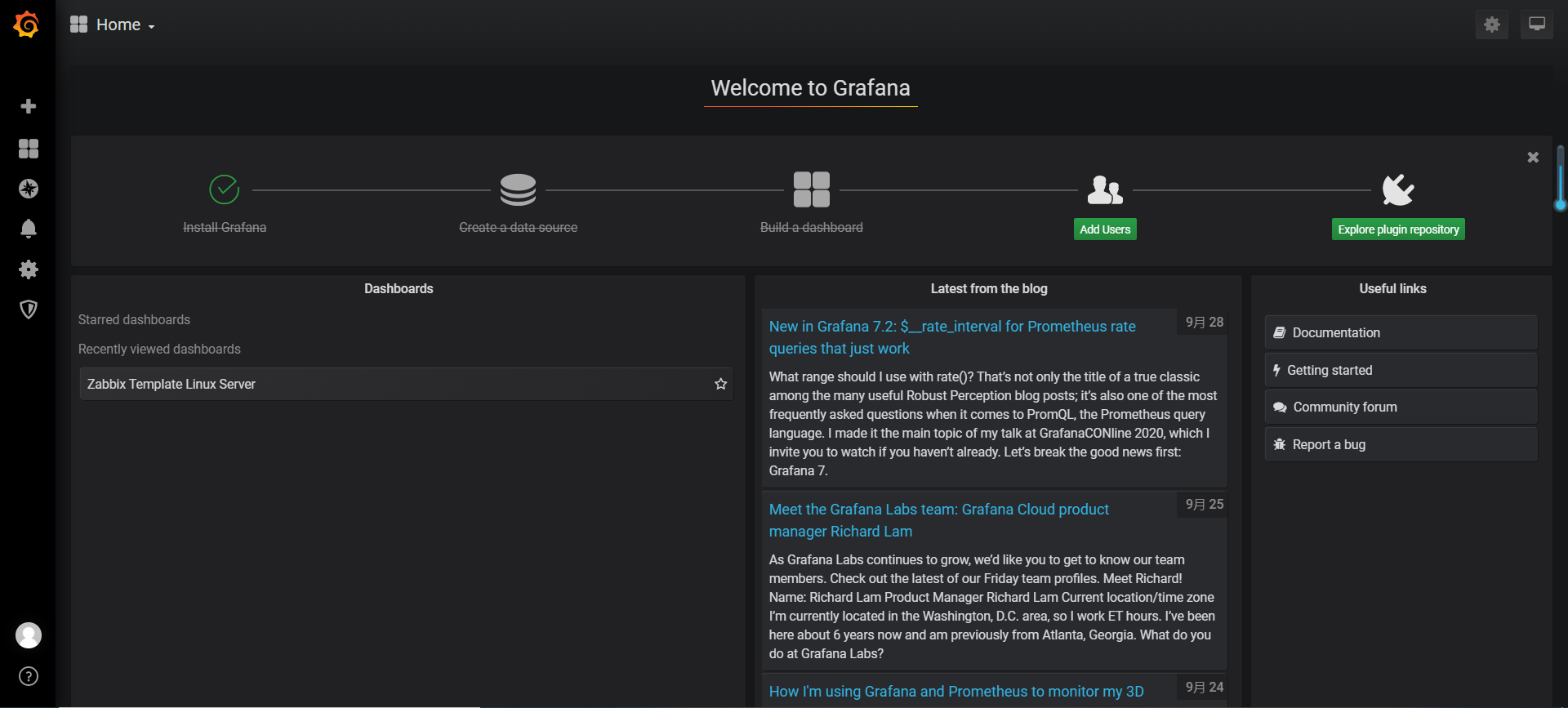Cycle view mode with monitor icon
The height and width of the screenshot is (708, 1568).
tap(1537, 24)
